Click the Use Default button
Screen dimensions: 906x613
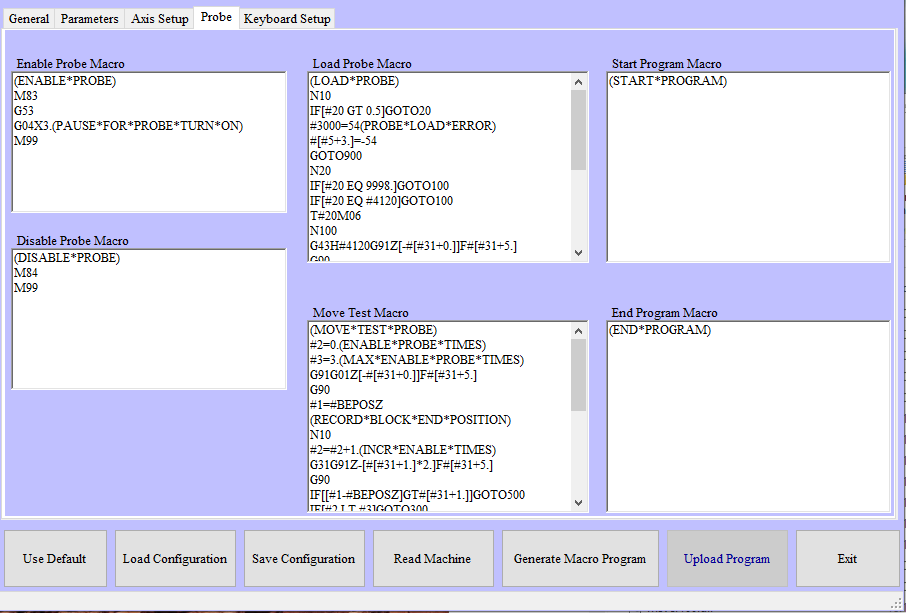coord(55,559)
